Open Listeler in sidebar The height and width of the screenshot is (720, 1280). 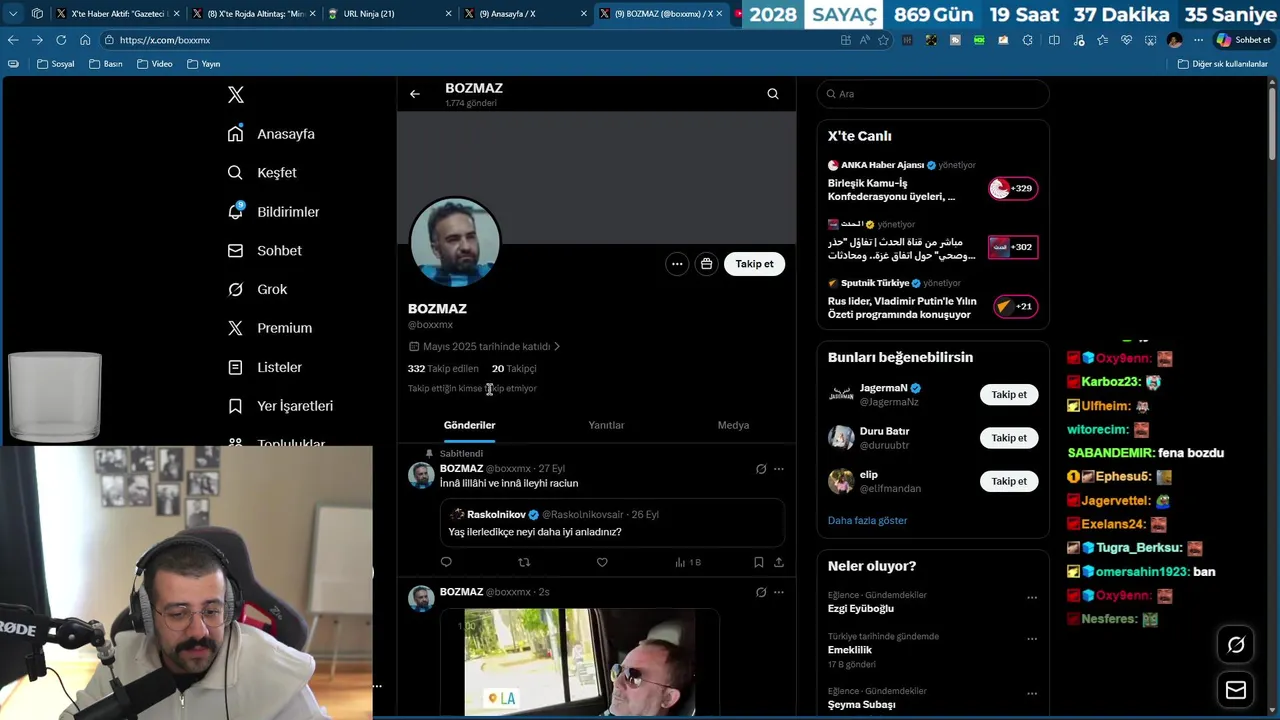(264, 367)
